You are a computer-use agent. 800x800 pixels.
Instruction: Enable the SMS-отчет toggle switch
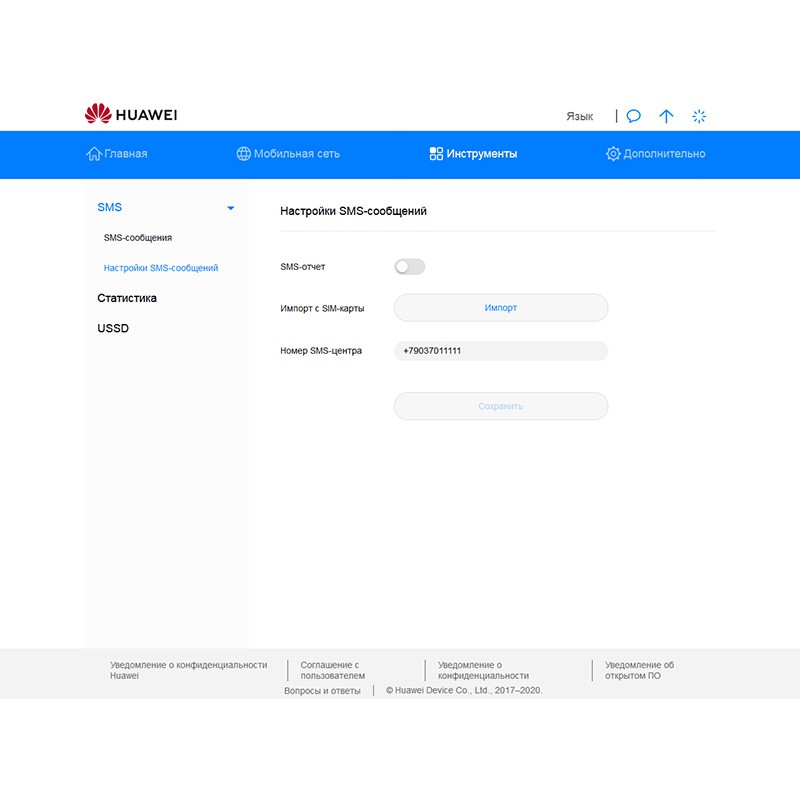[410, 267]
